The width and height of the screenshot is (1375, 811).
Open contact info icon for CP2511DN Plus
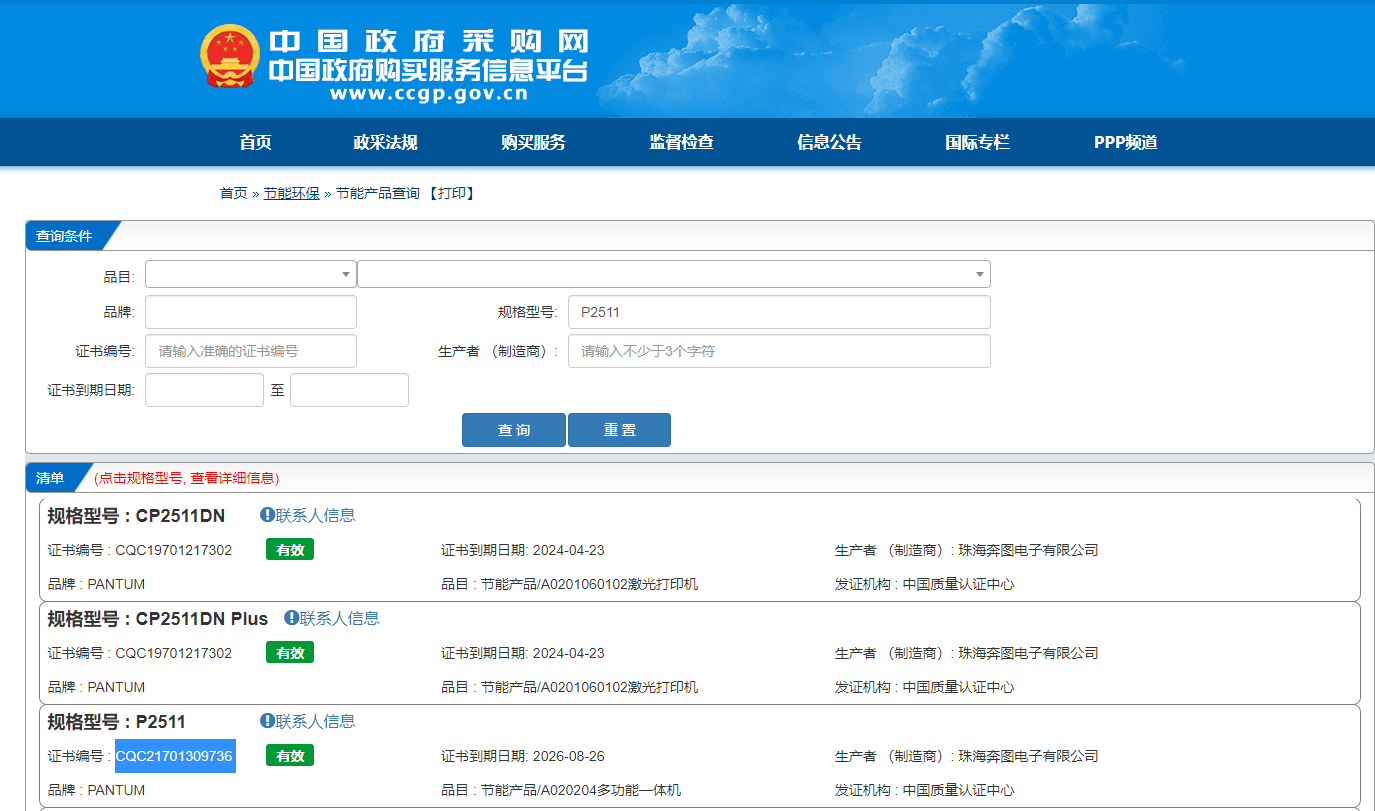[x=291, y=618]
